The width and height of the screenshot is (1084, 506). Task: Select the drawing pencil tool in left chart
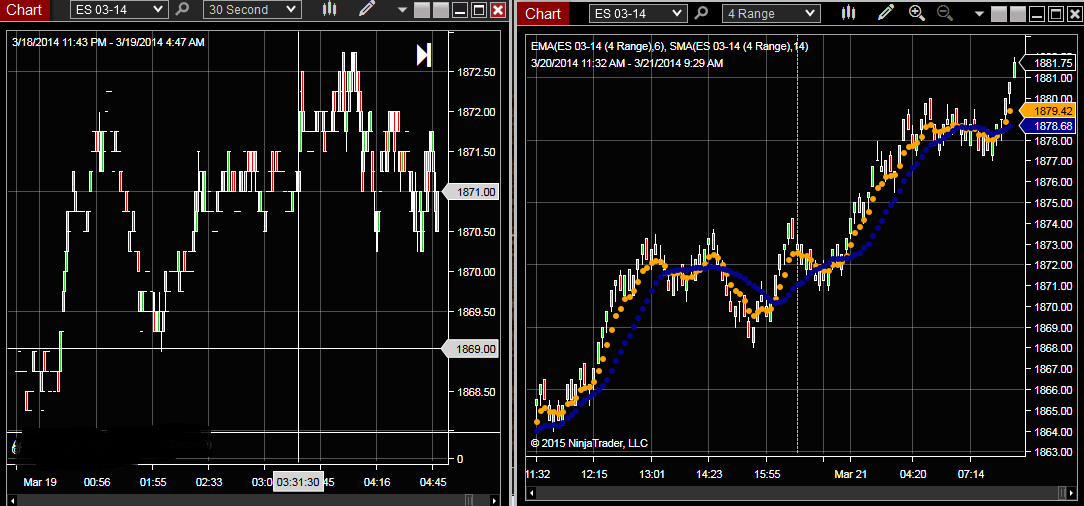click(x=366, y=10)
